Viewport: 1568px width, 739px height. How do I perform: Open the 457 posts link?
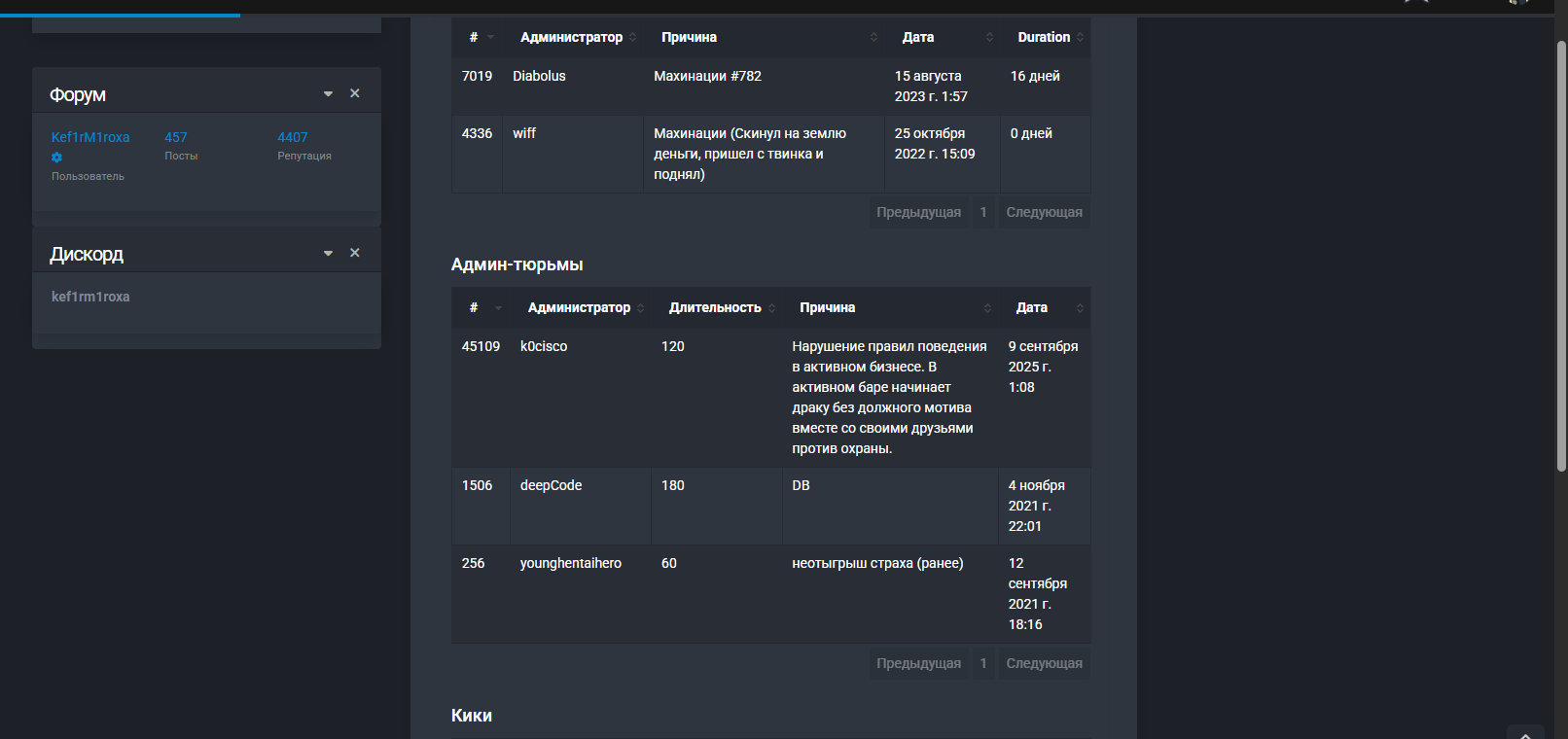click(x=176, y=137)
